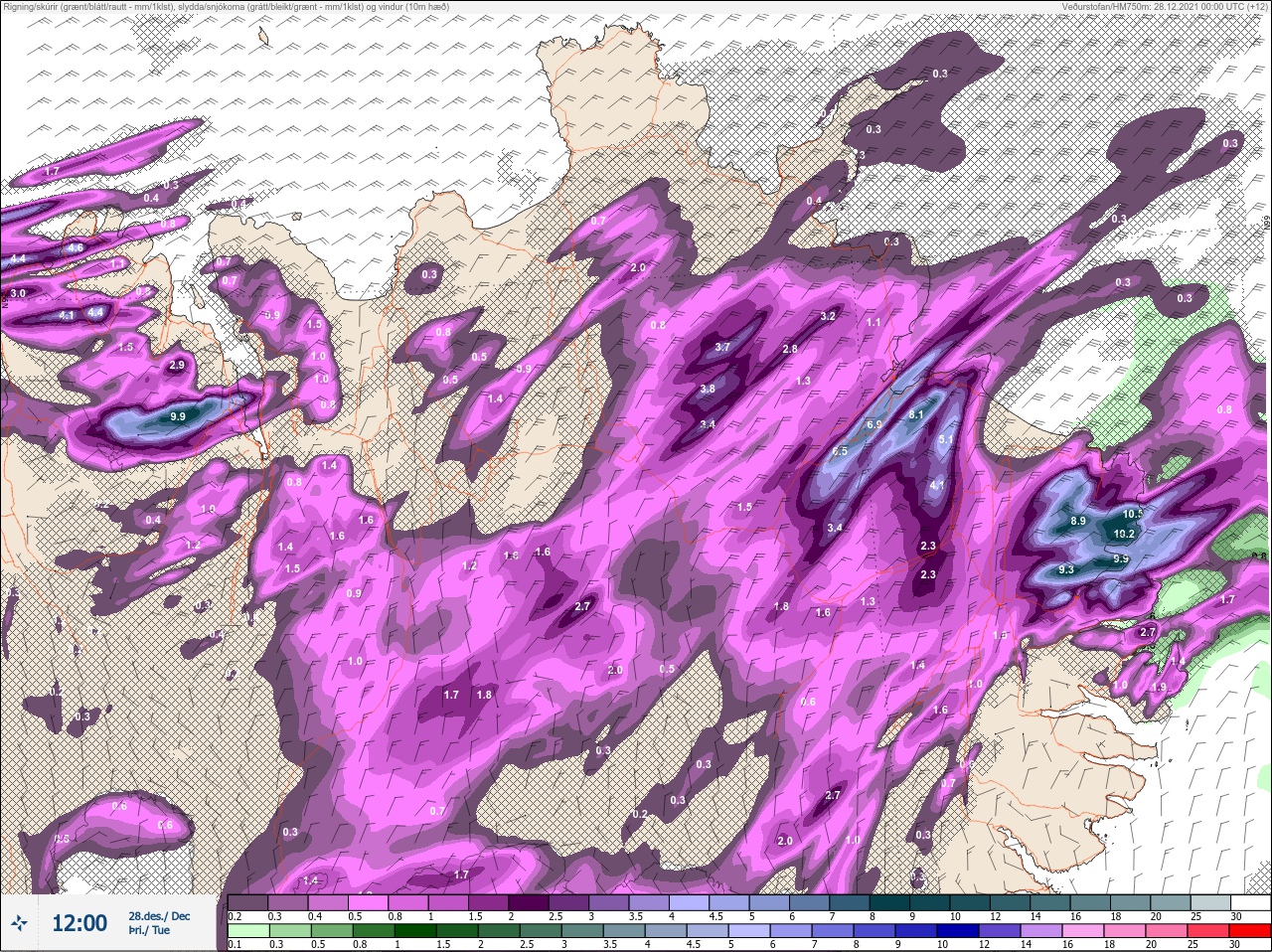Select the white upper-row legend swatch at 30
This screenshot has height=952, width=1272.
pos(1249,902)
